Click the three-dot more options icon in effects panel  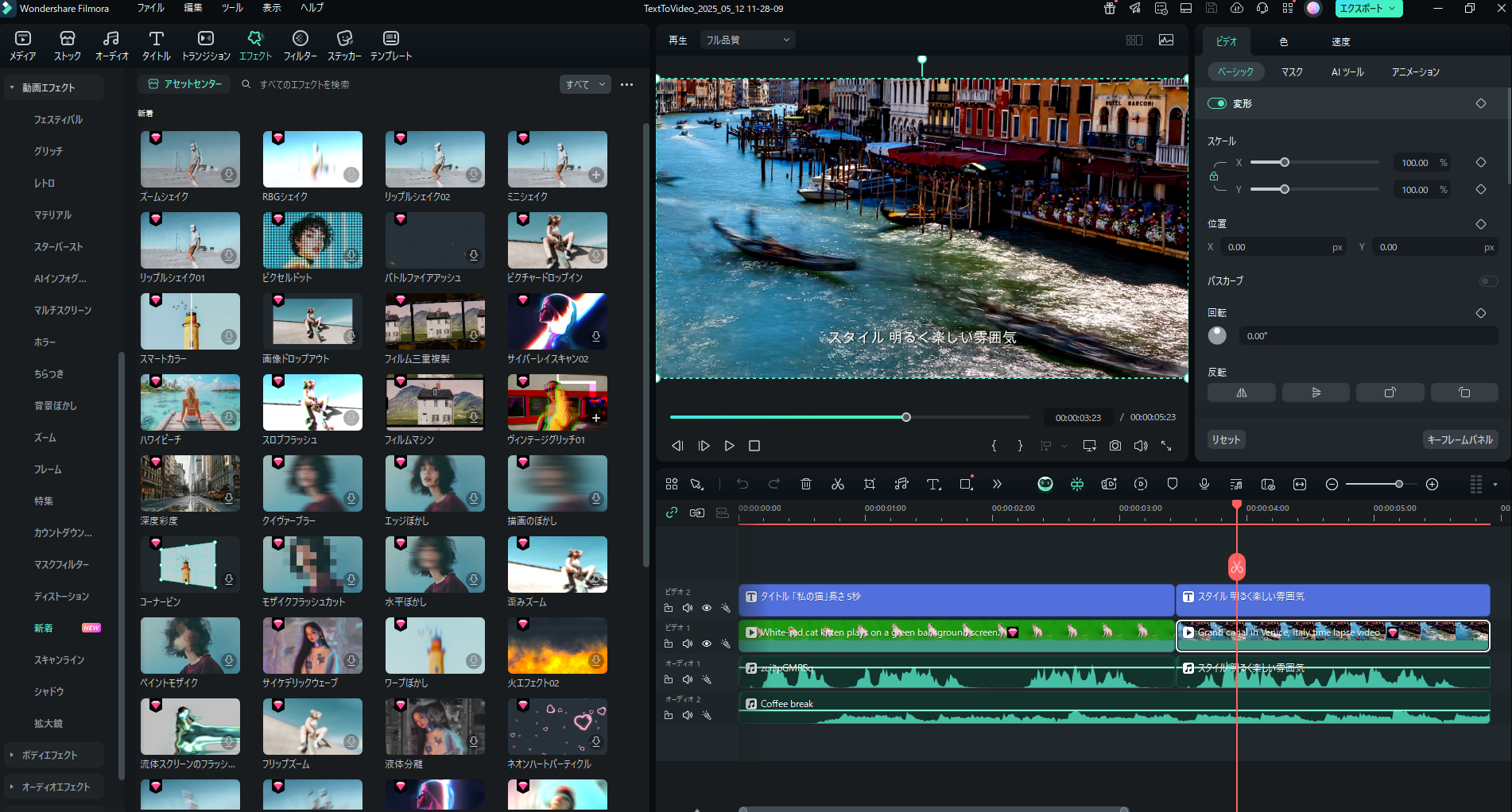[627, 84]
